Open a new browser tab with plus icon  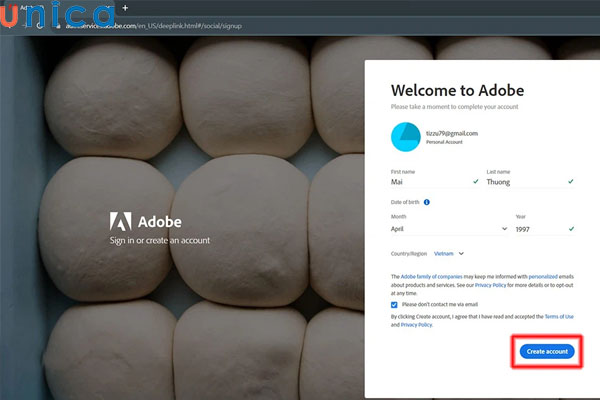[x=125, y=8]
